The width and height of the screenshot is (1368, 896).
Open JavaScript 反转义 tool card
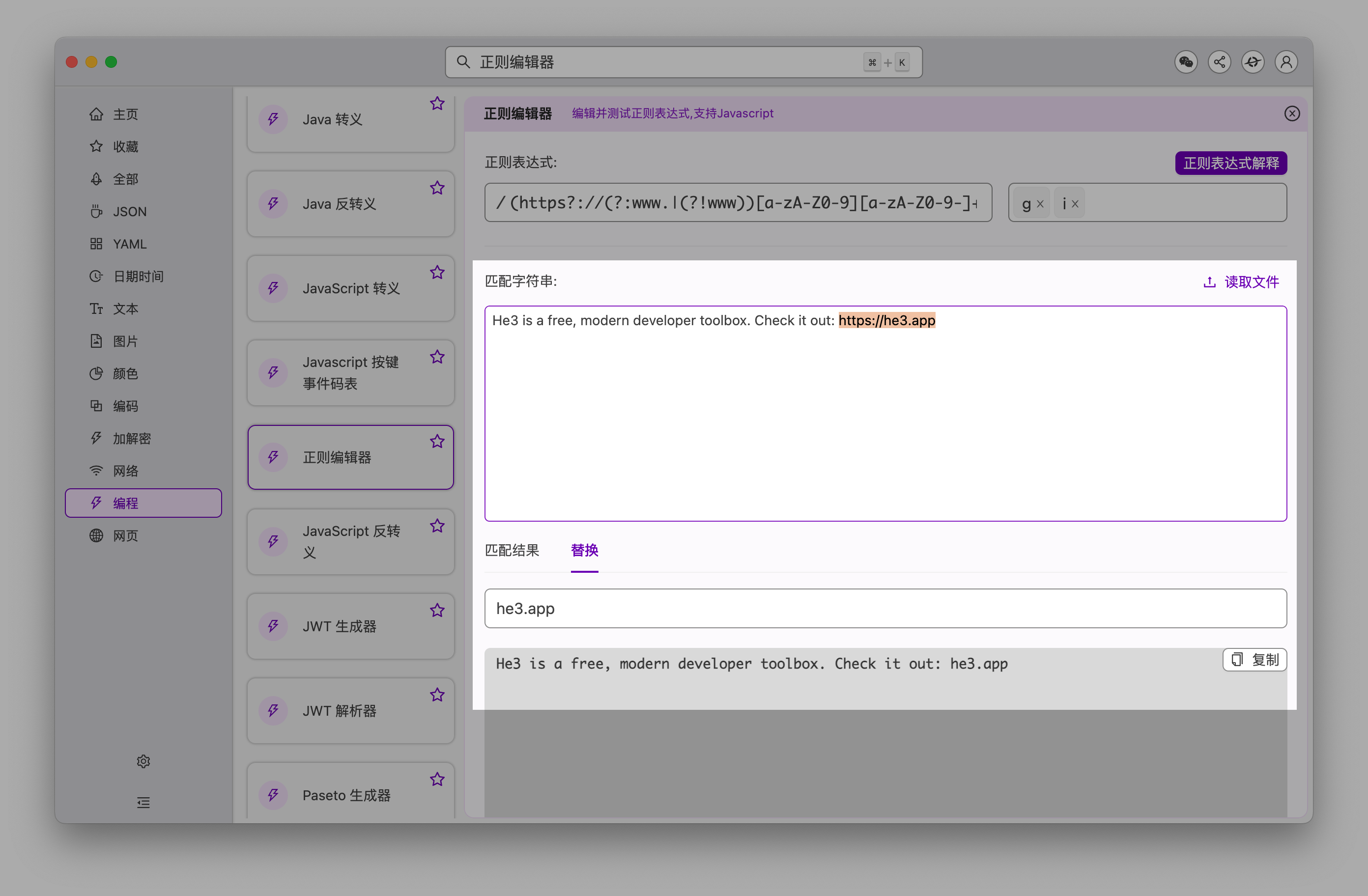tap(351, 542)
